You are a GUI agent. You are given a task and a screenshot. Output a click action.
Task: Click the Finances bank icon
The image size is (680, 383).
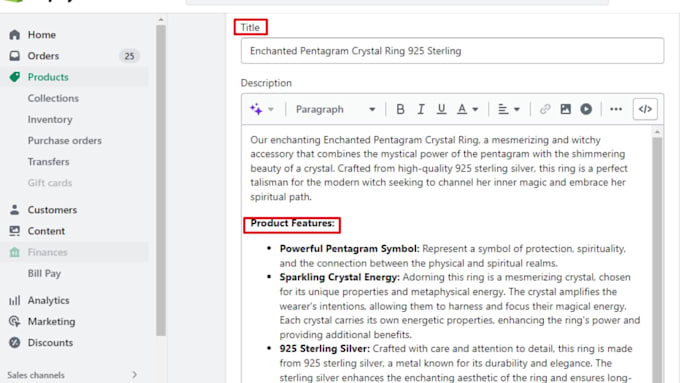coord(15,252)
